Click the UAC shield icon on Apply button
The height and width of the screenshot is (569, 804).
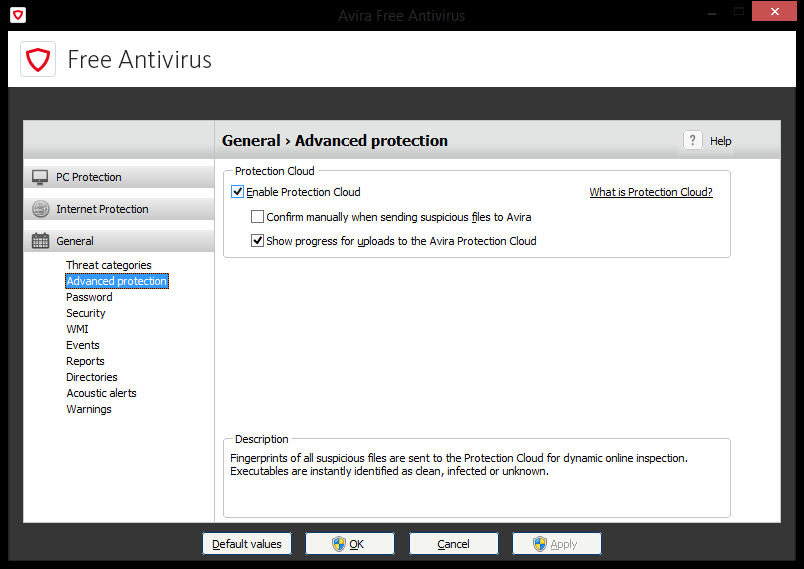540,544
